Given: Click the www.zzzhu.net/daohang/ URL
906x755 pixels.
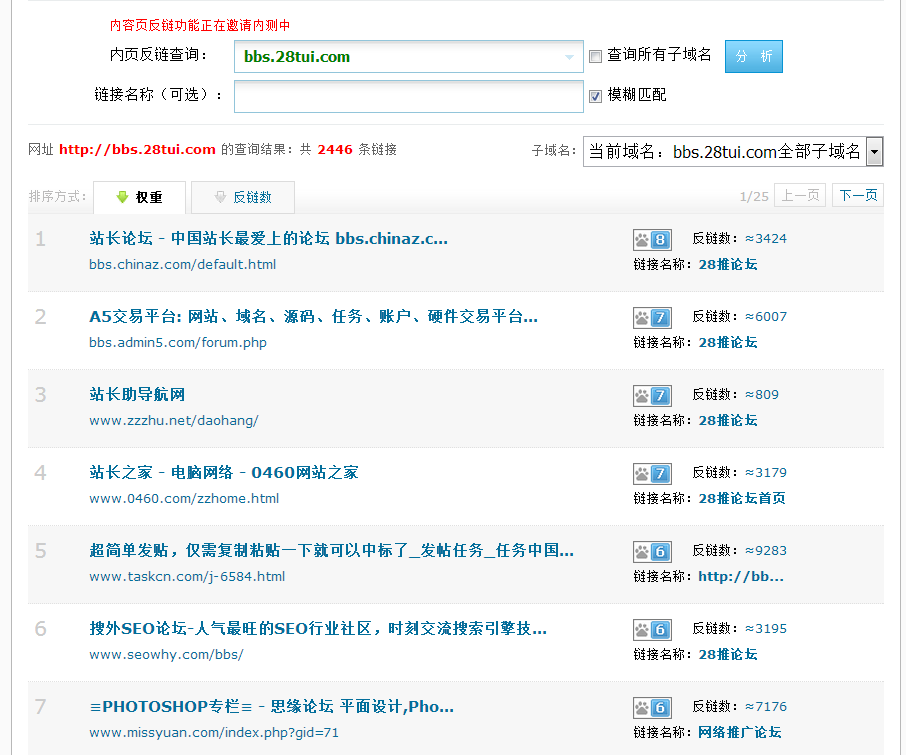Looking at the screenshot, I should 173,421.
